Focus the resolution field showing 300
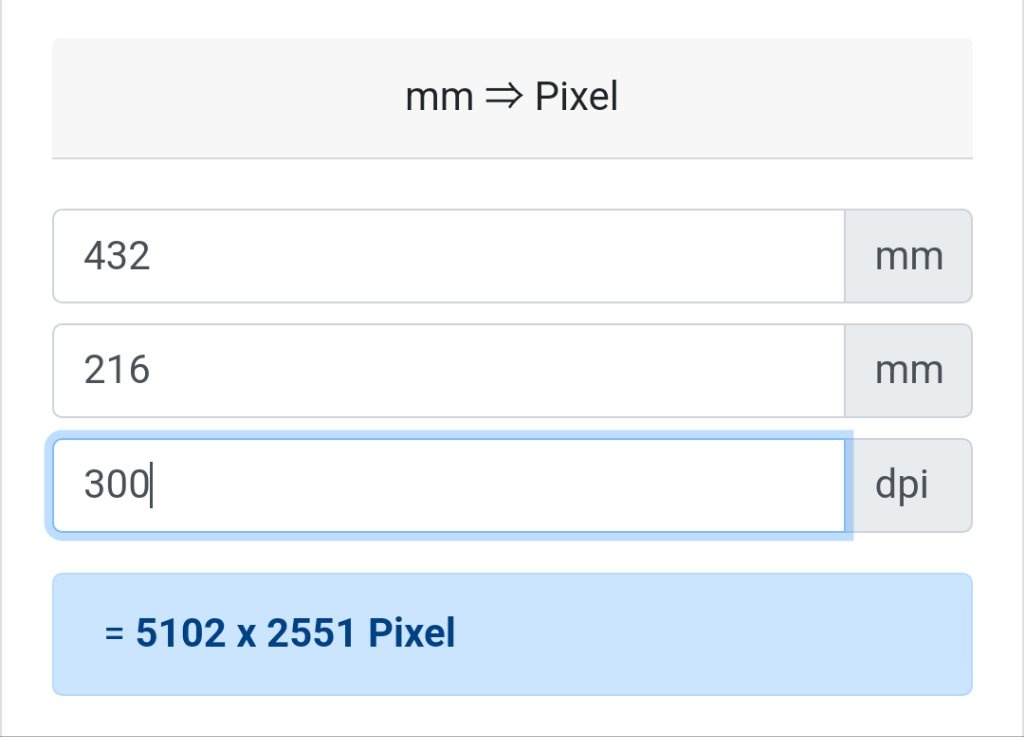The width and height of the screenshot is (1024, 737). 449,486
